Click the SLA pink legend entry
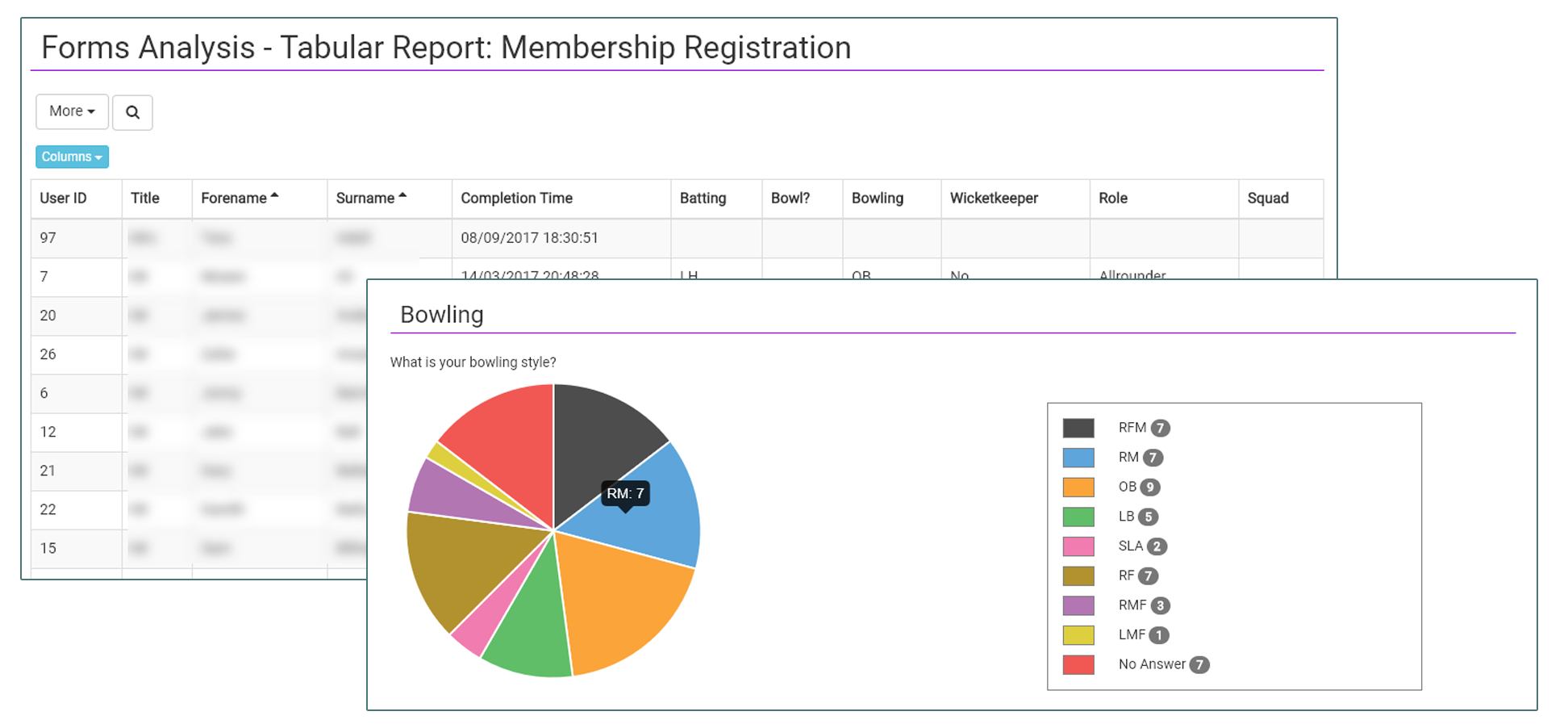Screen dimensions: 1568x724 [1130, 546]
